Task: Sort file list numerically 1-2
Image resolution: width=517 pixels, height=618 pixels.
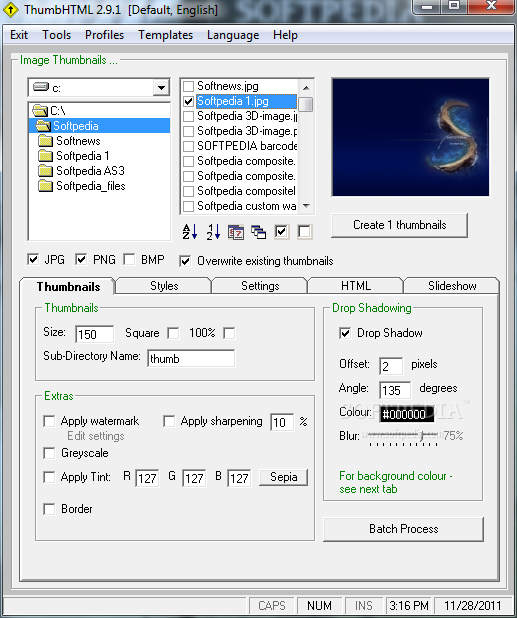Action: click(213, 232)
